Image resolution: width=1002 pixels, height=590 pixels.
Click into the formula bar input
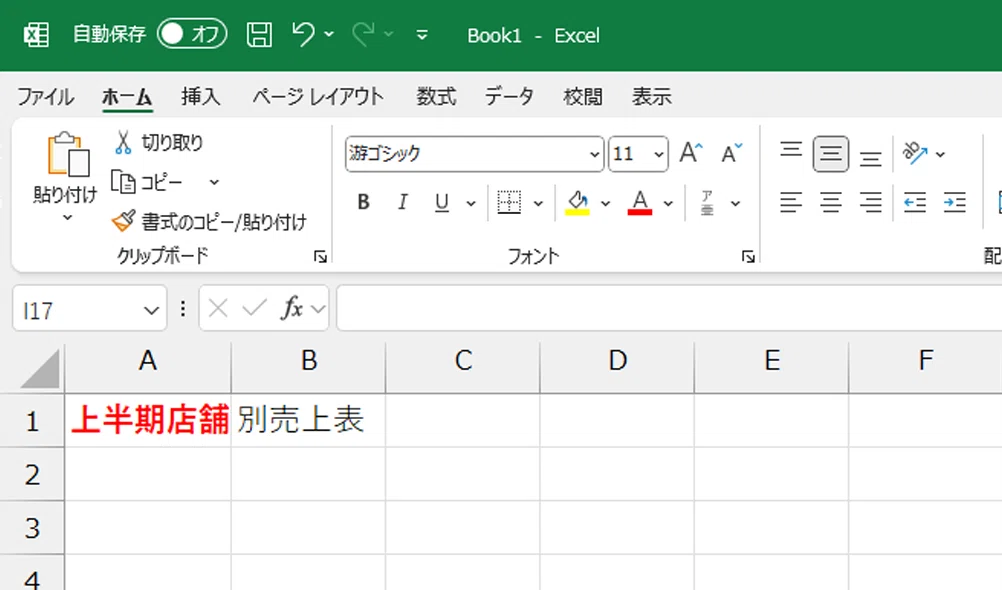tap(669, 308)
